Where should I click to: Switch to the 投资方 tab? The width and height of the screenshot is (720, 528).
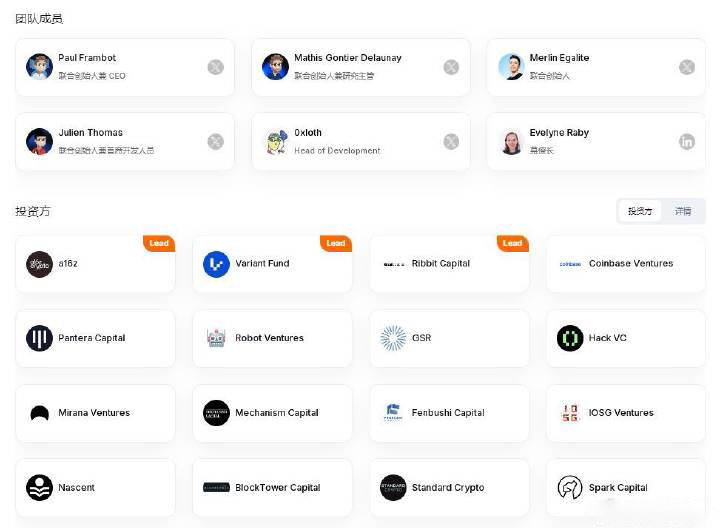point(640,211)
